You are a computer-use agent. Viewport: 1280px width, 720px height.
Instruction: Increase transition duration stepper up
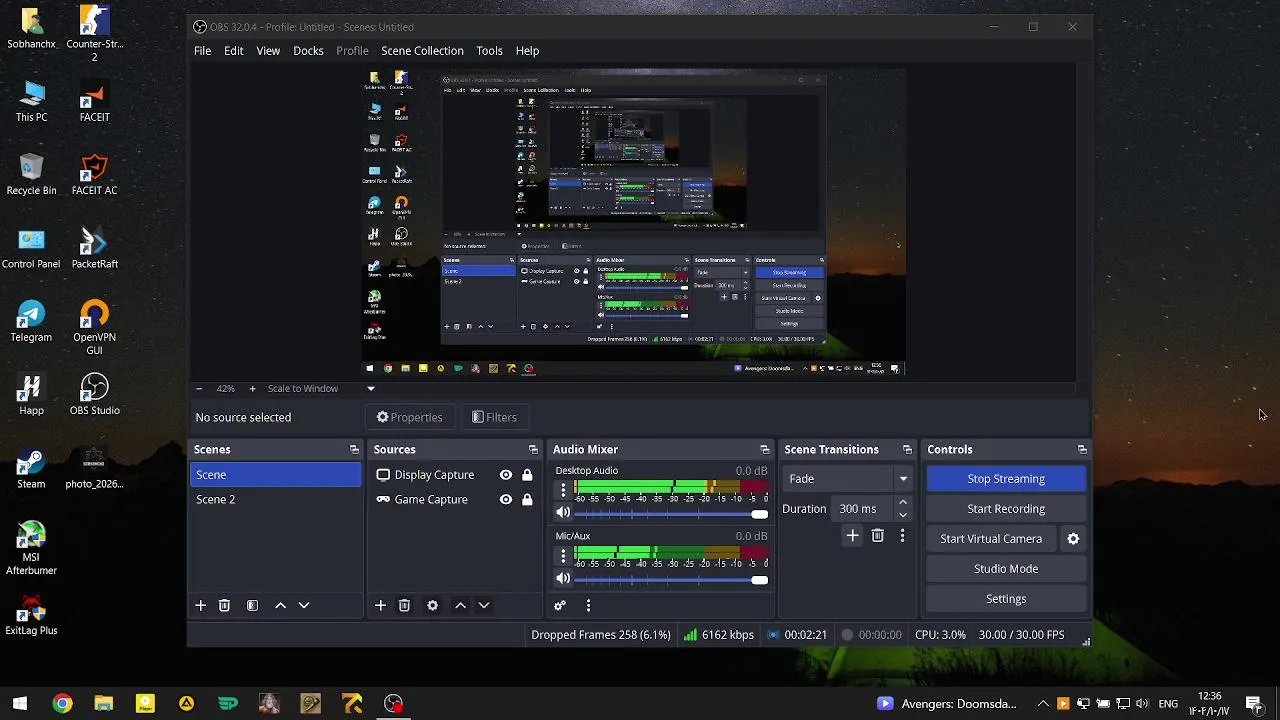[903, 503]
